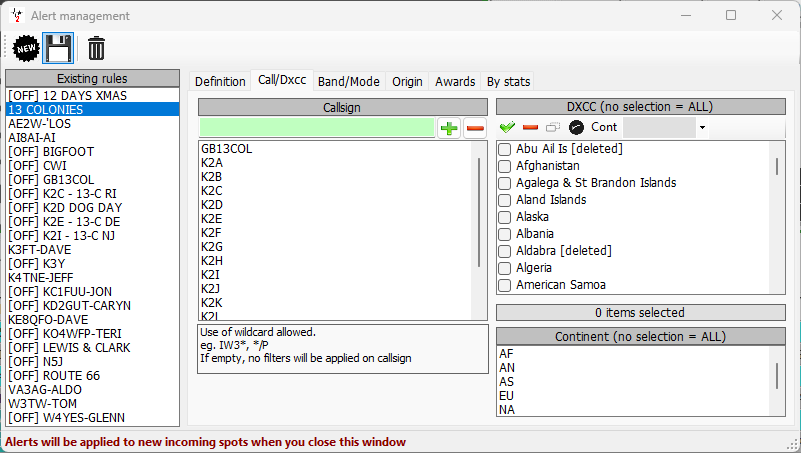
Task: Select the AE2W-'LOS rule
Action: (x=92, y=124)
